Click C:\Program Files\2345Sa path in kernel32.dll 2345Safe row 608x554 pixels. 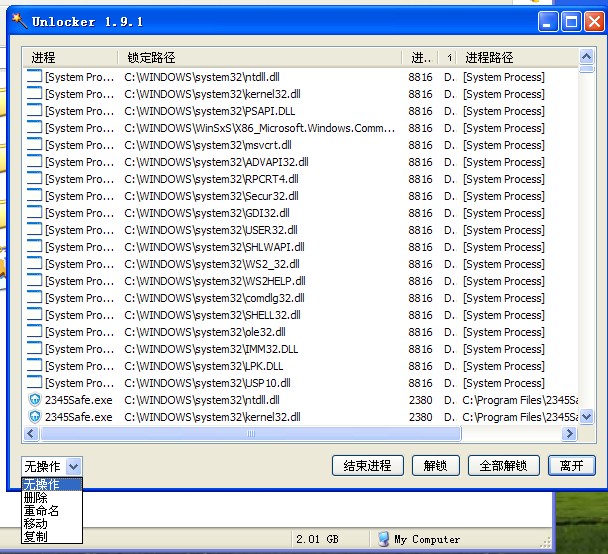point(520,417)
